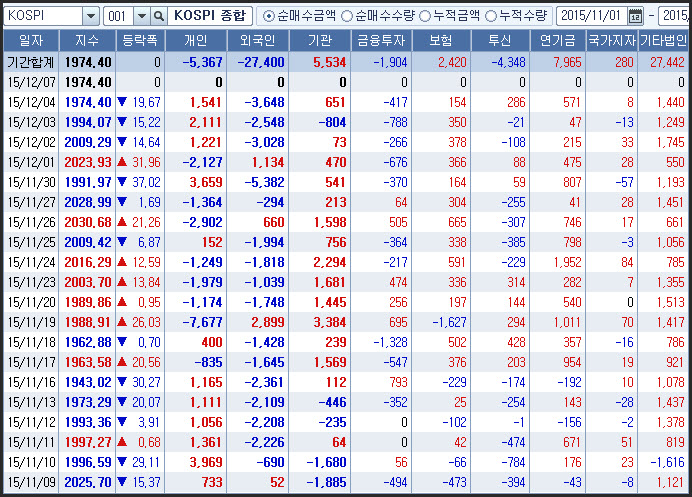Click total institution value 5,534

click(x=330, y=62)
